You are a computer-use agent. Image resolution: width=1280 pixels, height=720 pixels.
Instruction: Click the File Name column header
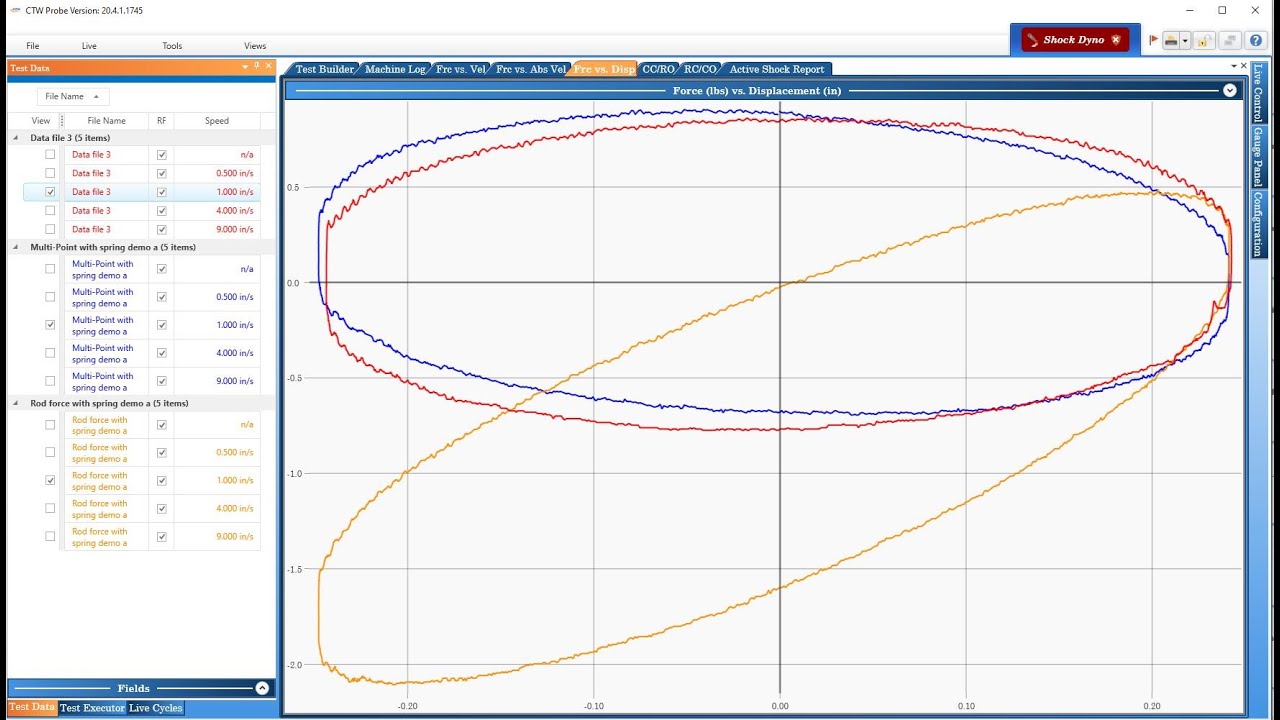pyautogui.click(x=107, y=121)
